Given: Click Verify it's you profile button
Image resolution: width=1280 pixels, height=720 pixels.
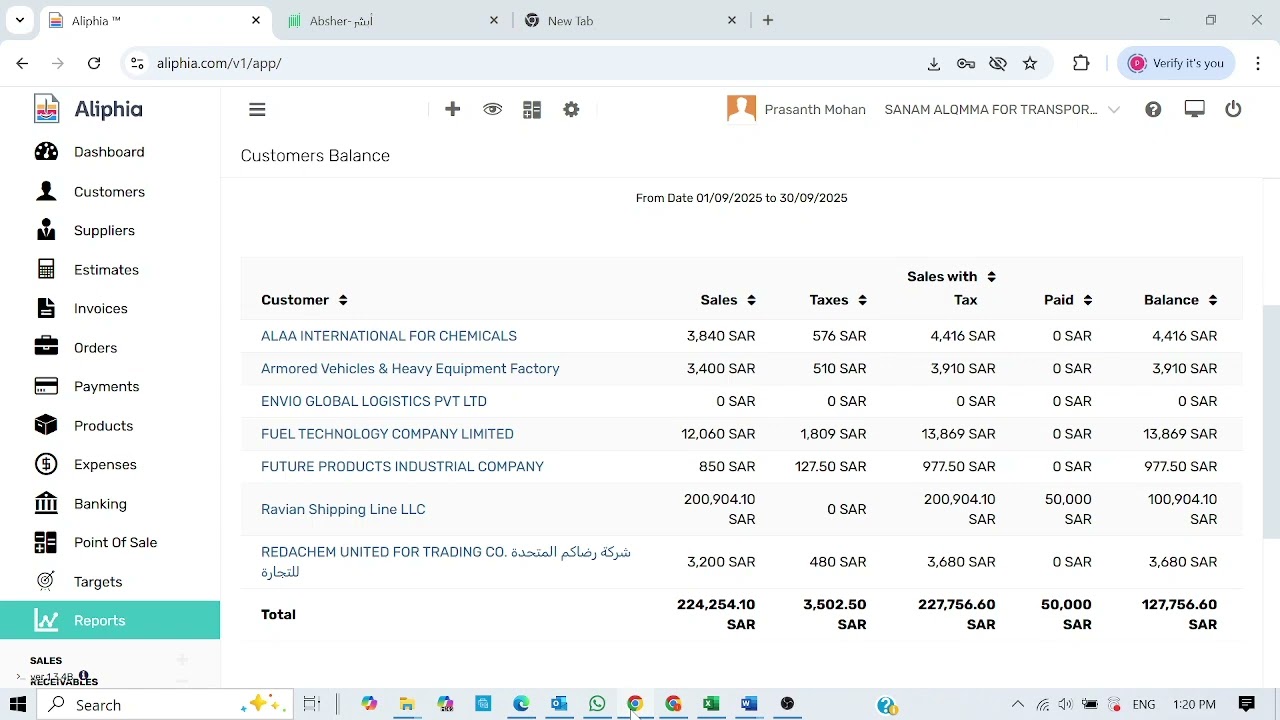Looking at the screenshot, I should pyautogui.click(x=1176, y=63).
